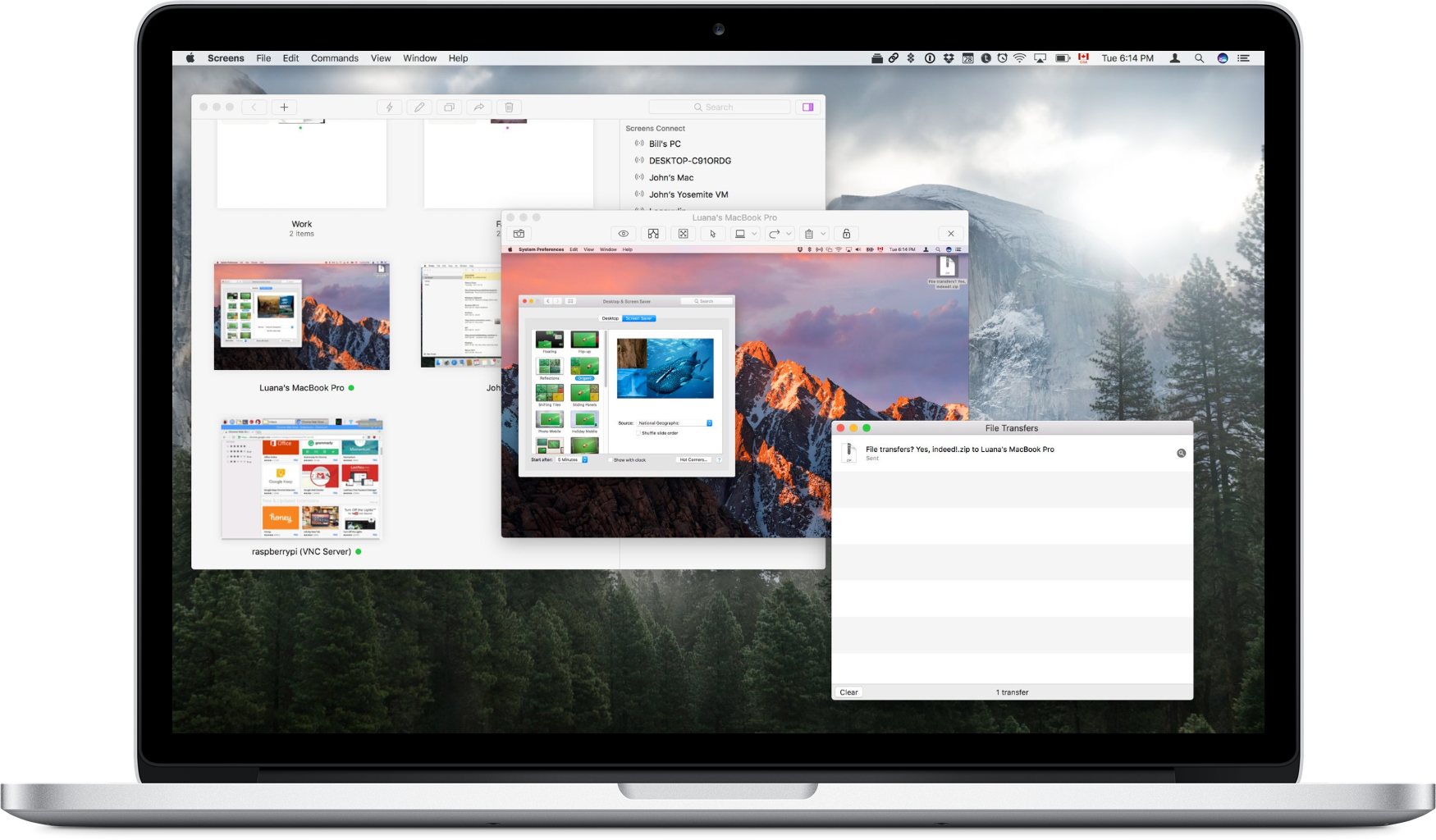1436x840 pixels.
Task: Check the Show with clock option
Action: click(x=611, y=460)
